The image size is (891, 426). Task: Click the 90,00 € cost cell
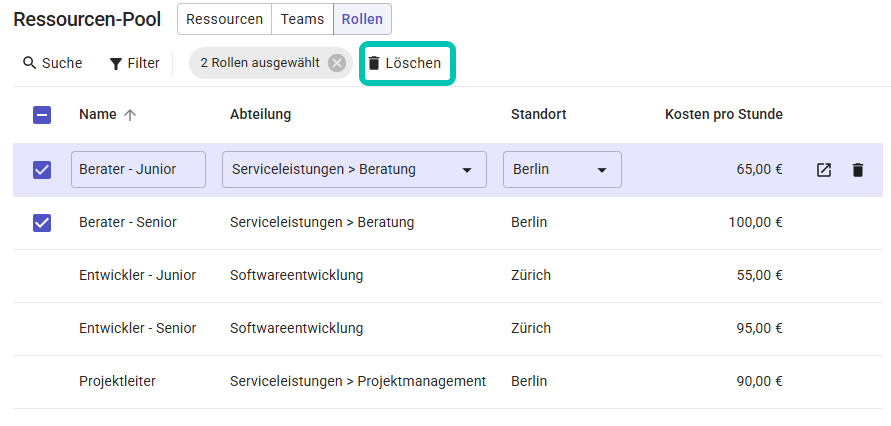[759, 381]
